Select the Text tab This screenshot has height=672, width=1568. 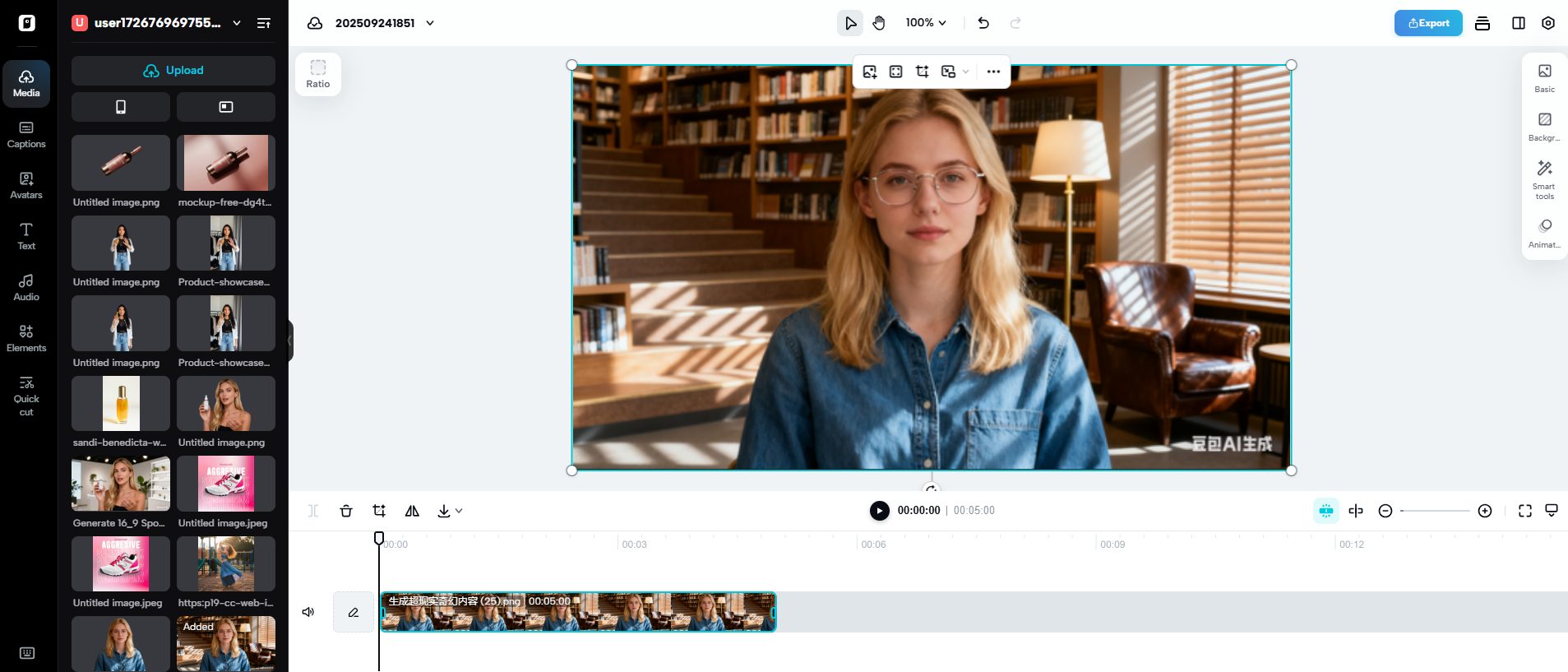pos(26,237)
